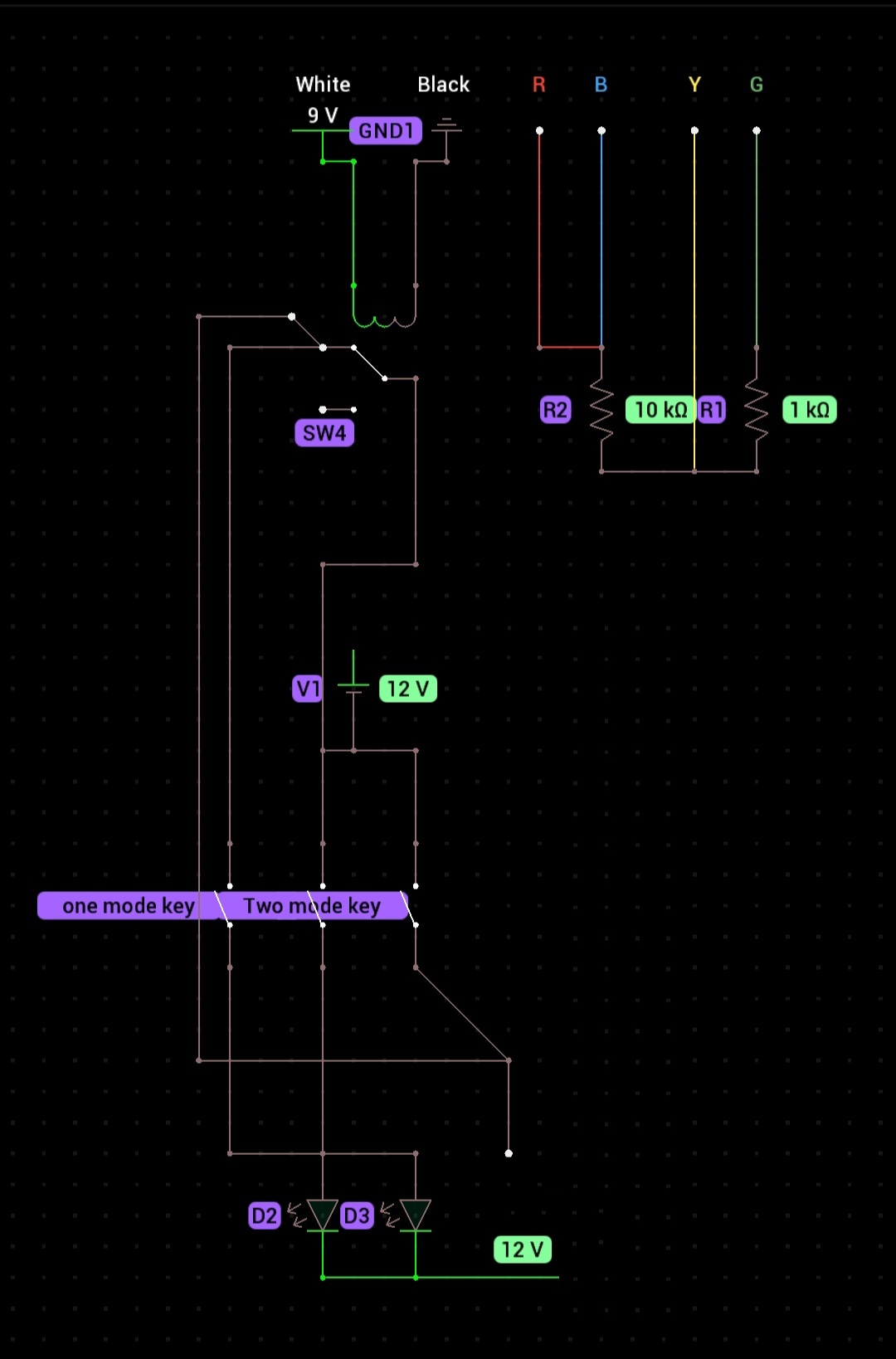Edit the 10 kΩ resistance value
Image resolution: width=896 pixels, height=1359 pixels.
coord(660,410)
